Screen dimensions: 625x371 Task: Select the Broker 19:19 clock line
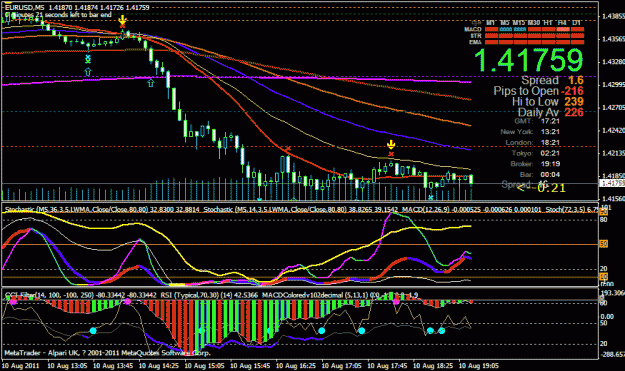click(535, 164)
